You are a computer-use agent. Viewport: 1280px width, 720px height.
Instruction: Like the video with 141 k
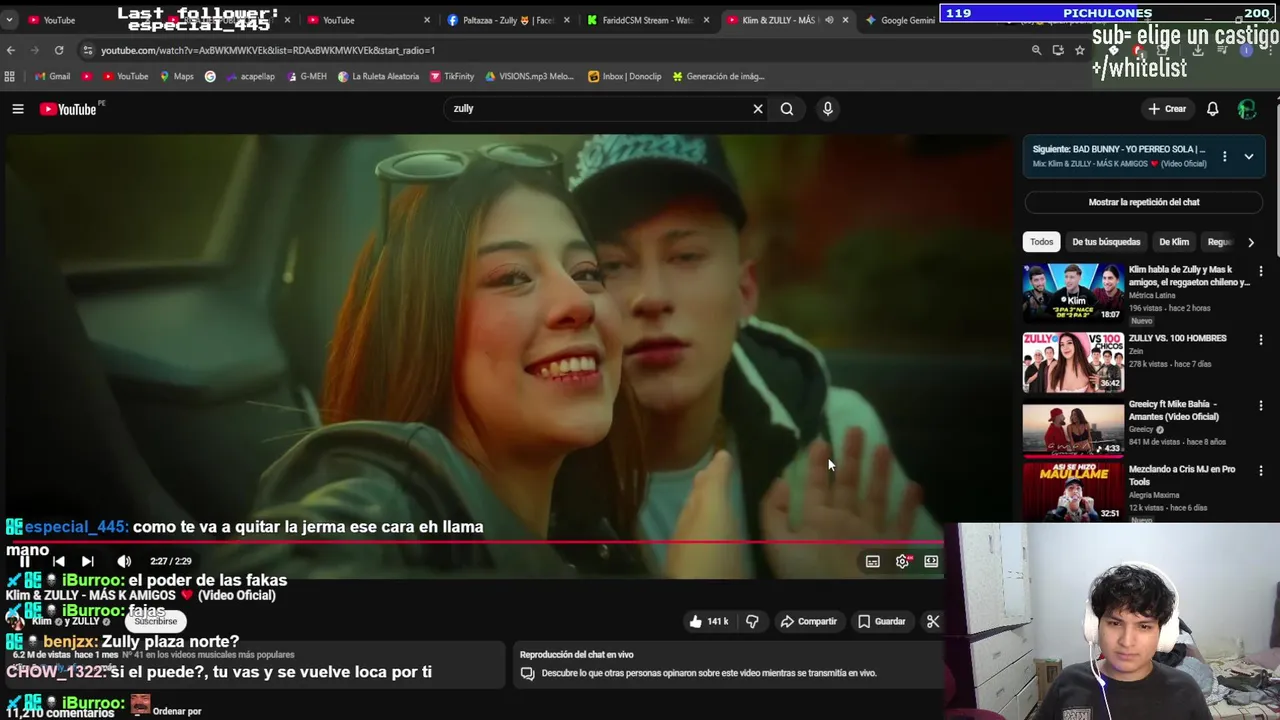click(x=708, y=621)
